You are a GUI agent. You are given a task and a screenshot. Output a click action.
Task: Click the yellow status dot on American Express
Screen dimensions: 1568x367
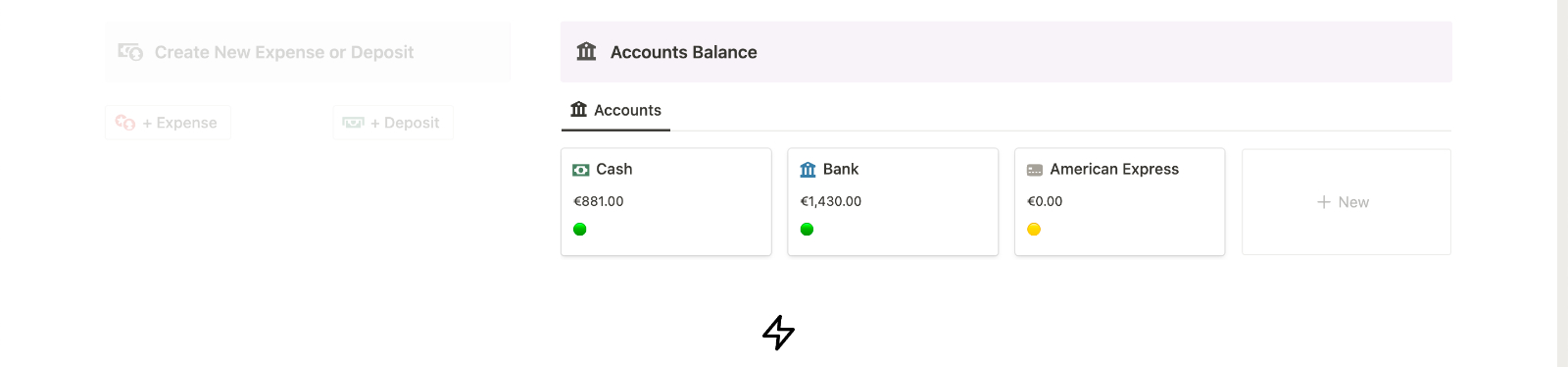tap(1034, 230)
